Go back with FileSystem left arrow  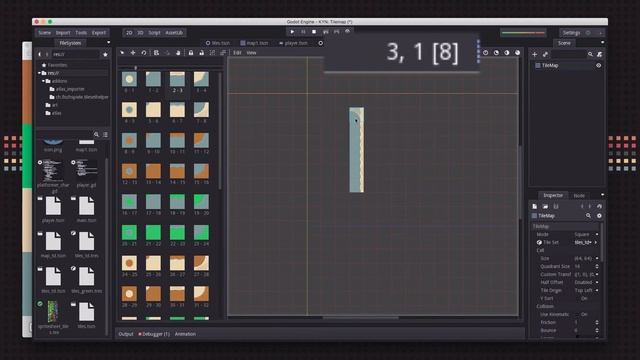pos(40,54)
